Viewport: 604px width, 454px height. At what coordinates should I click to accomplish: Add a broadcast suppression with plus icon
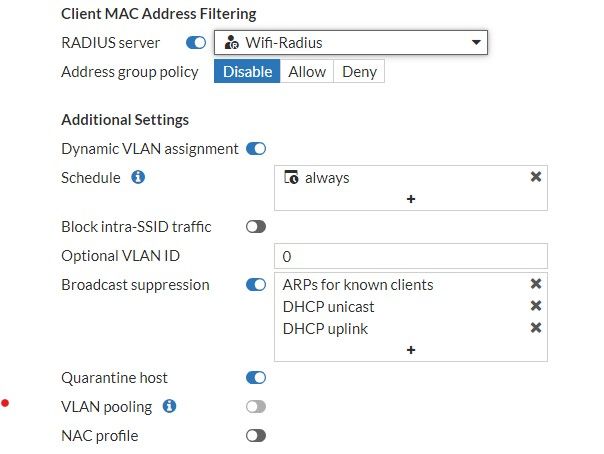pyautogui.click(x=411, y=349)
